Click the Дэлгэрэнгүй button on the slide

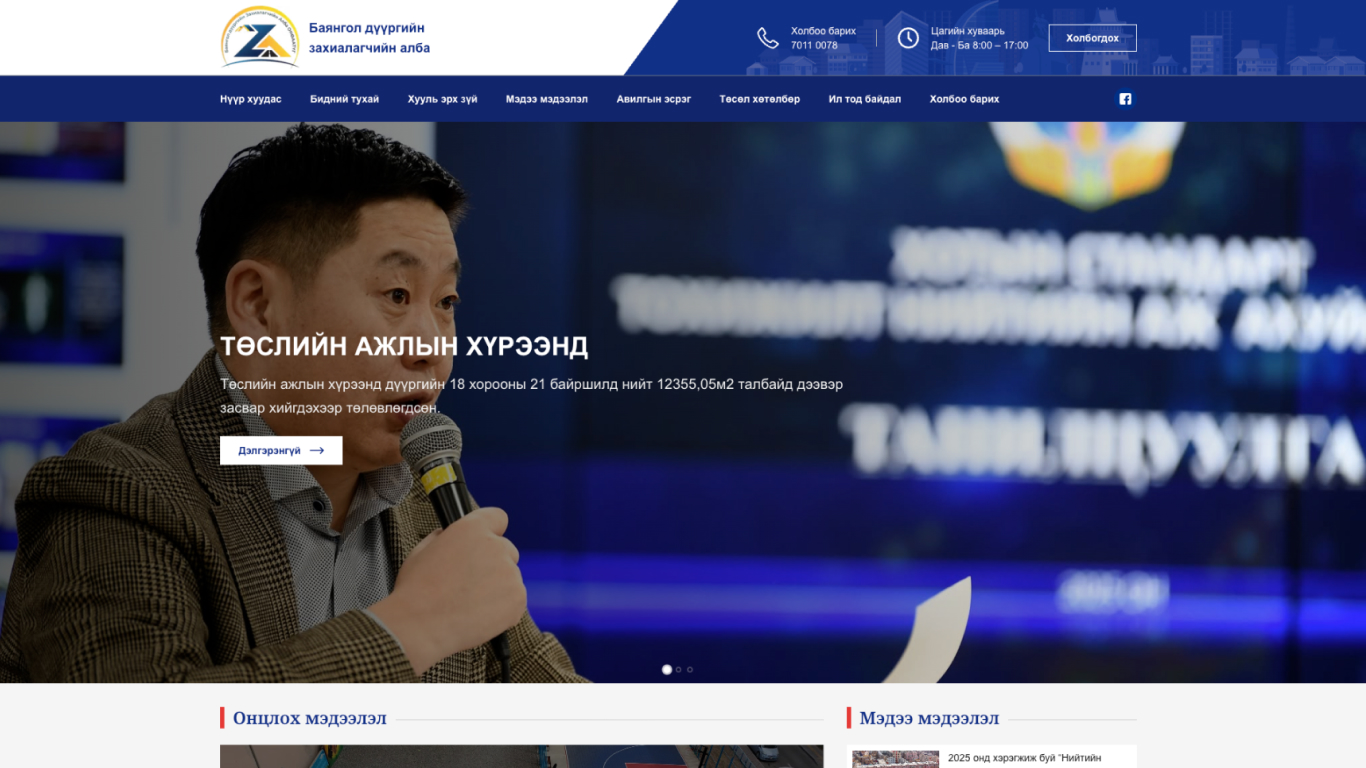pos(281,451)
